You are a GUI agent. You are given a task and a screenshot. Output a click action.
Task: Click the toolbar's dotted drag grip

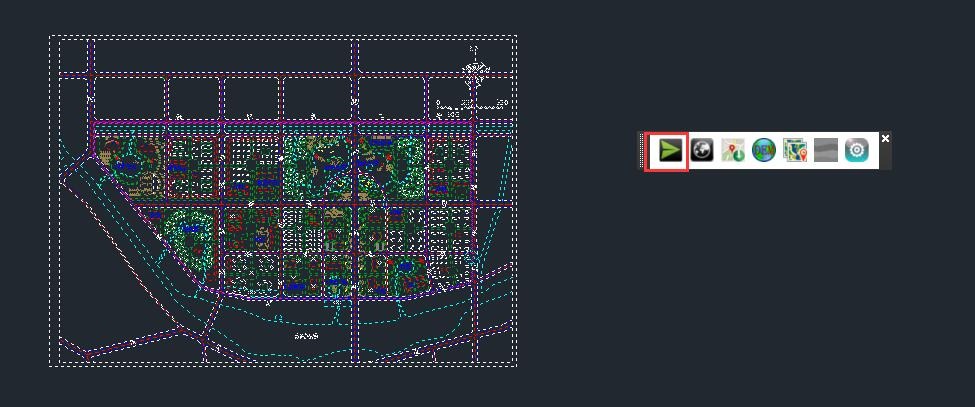tap(643, 150)
